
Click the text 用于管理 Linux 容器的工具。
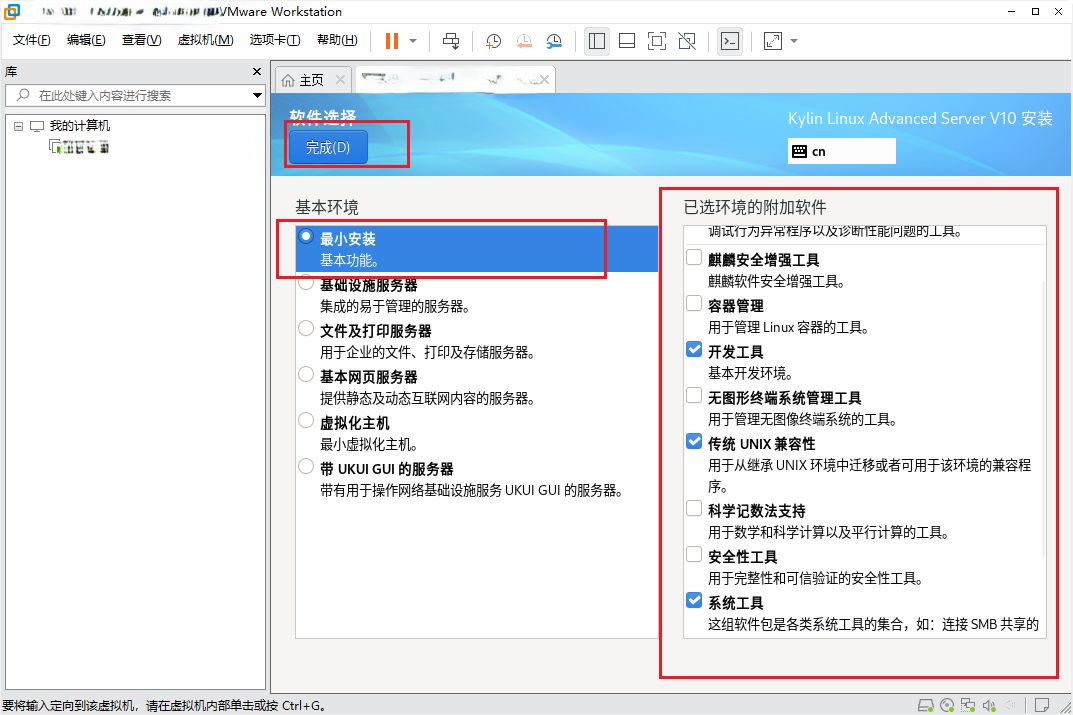[x=789, y=328]
